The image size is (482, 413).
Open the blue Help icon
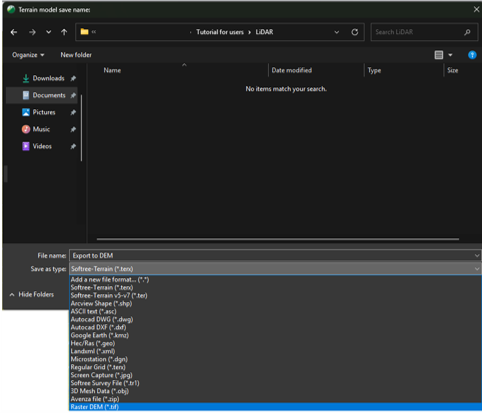(x=472, y=55)
